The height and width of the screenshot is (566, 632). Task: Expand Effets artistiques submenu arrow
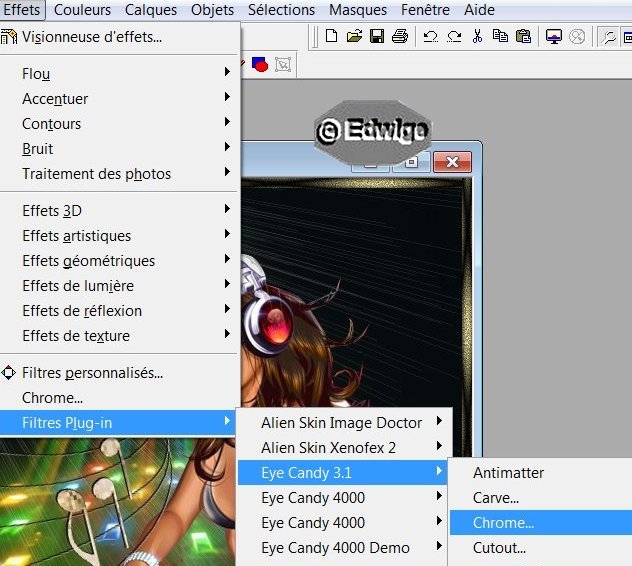[227, 234]
